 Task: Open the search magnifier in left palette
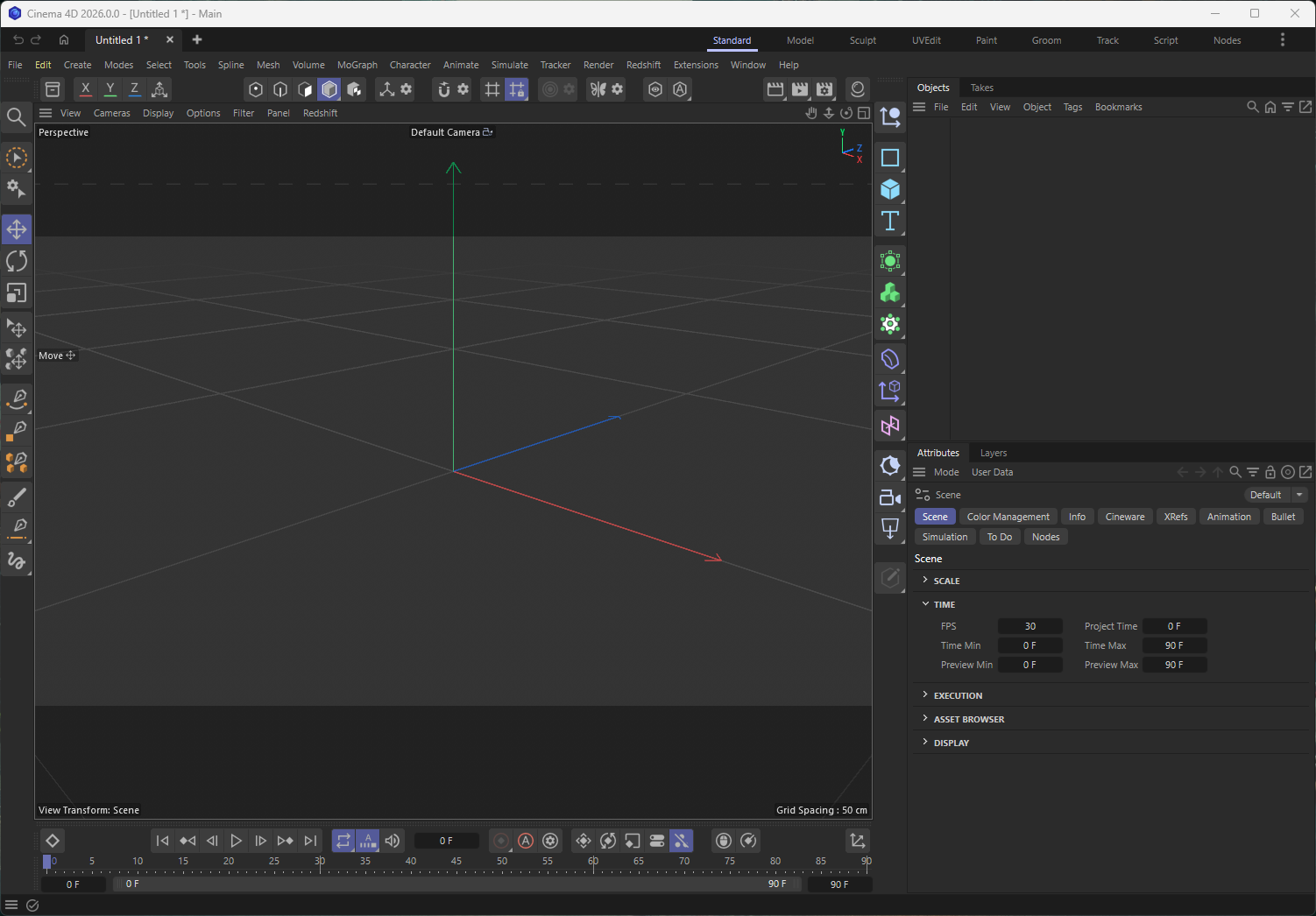pos(16,116)
